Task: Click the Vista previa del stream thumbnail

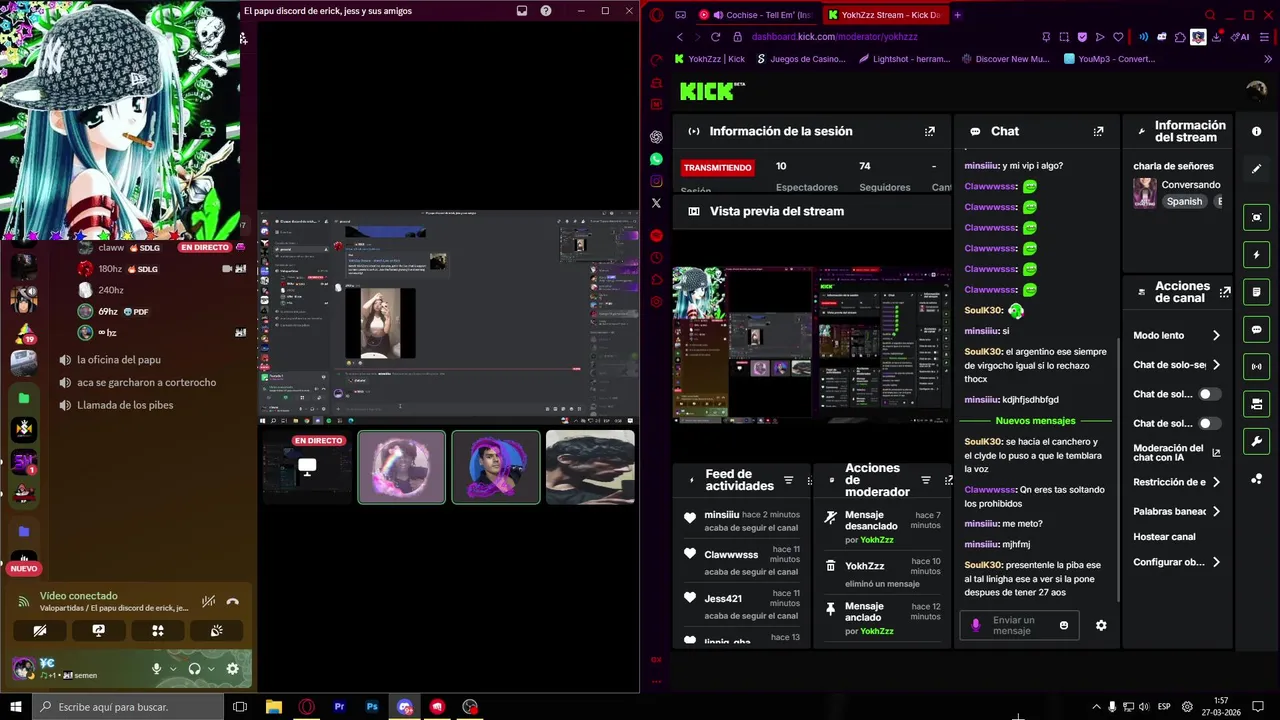Action: pos(811,345)
